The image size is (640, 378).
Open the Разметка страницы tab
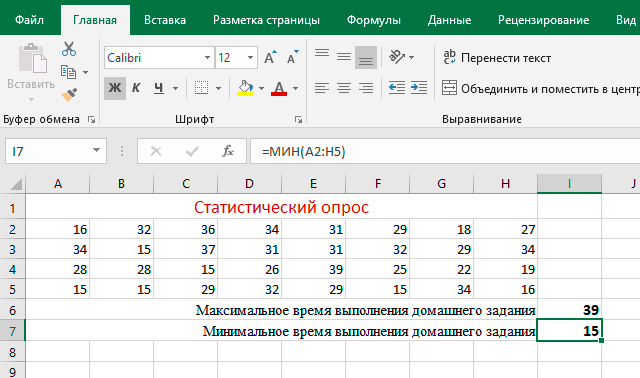click(267, 20)
